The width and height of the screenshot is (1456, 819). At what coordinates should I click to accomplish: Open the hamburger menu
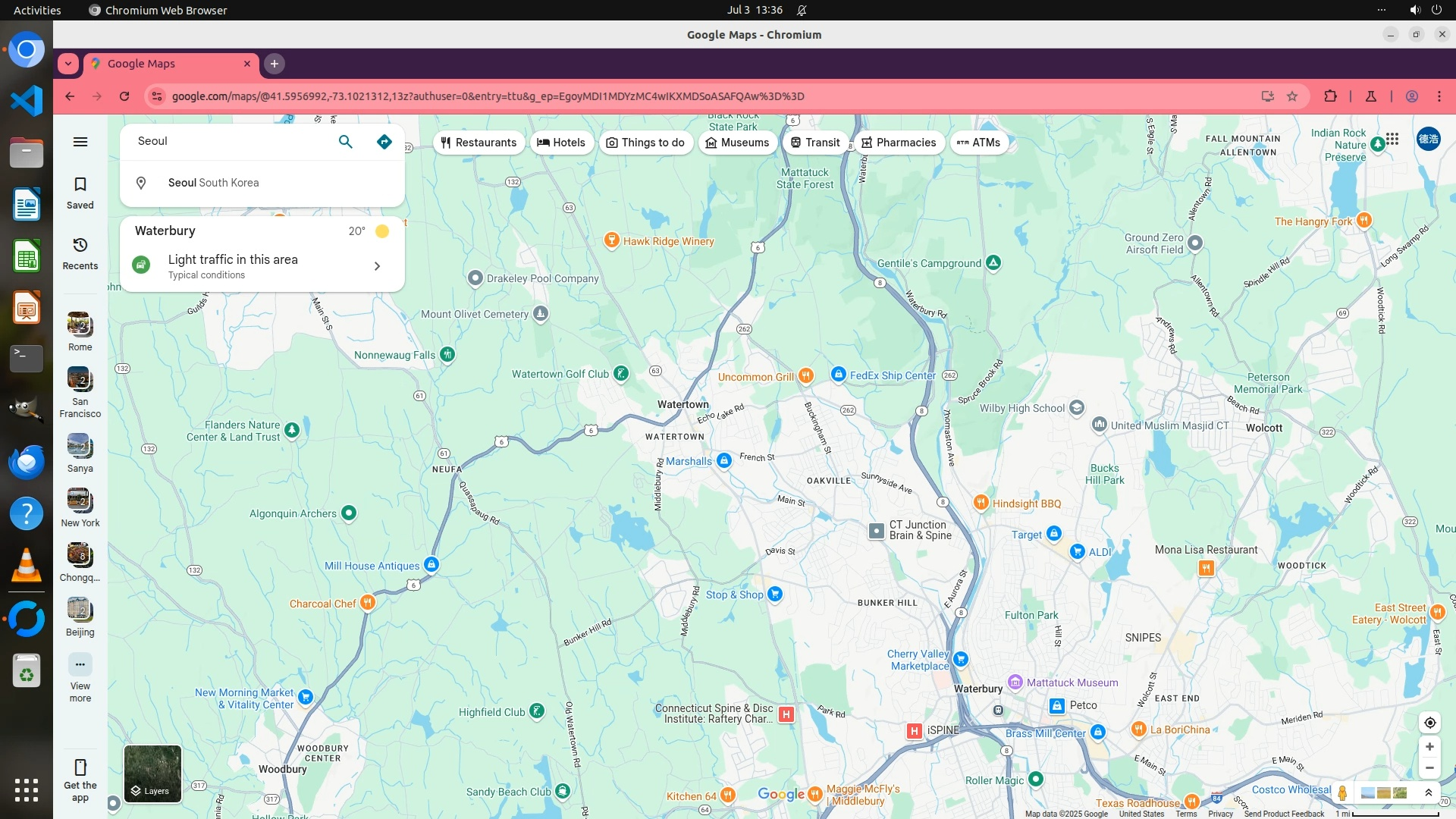[x=80, y=142]
